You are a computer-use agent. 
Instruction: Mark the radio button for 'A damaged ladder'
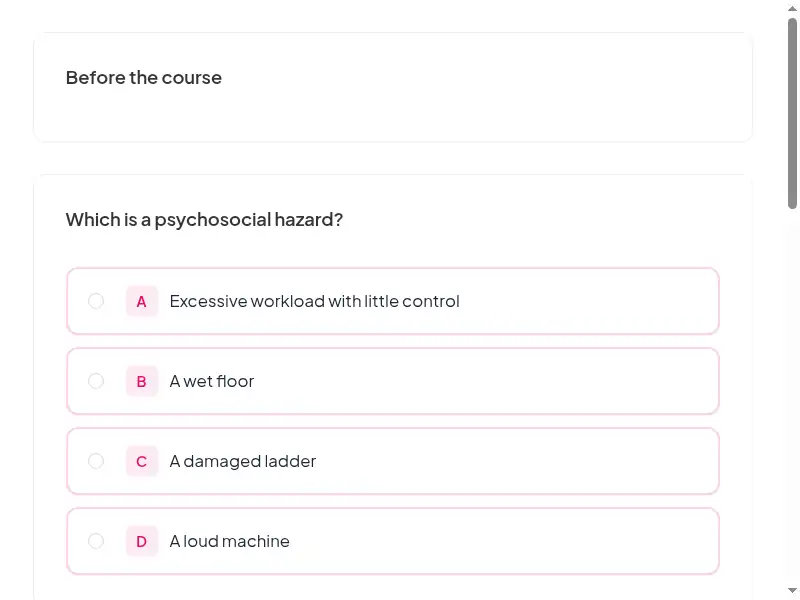tap(96, 461)
